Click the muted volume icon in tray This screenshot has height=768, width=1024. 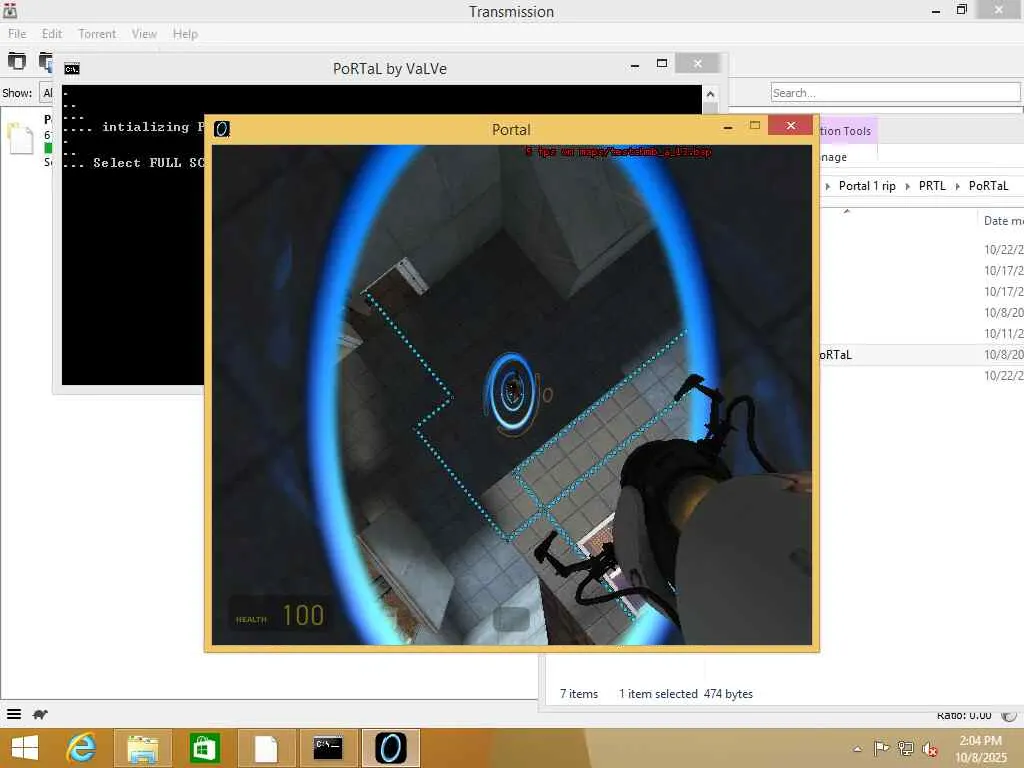pyautogui.click(x=929, y=748)
